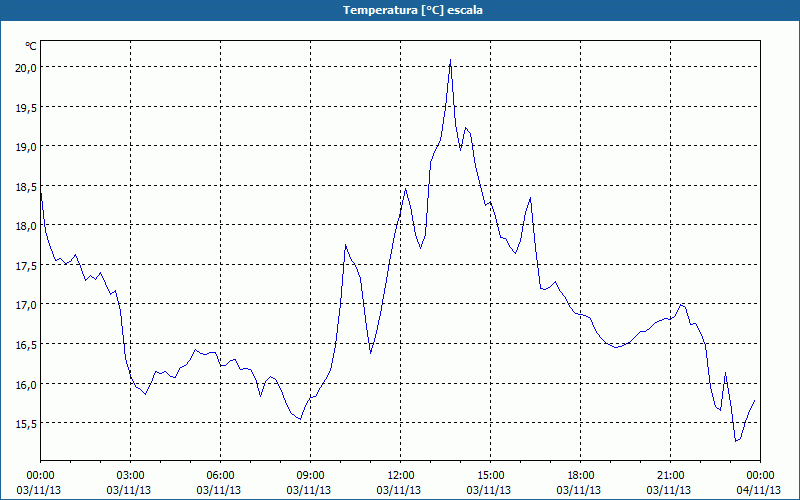
Task: Select the 17,5 y-axis value
Action: tap(24, 265)
